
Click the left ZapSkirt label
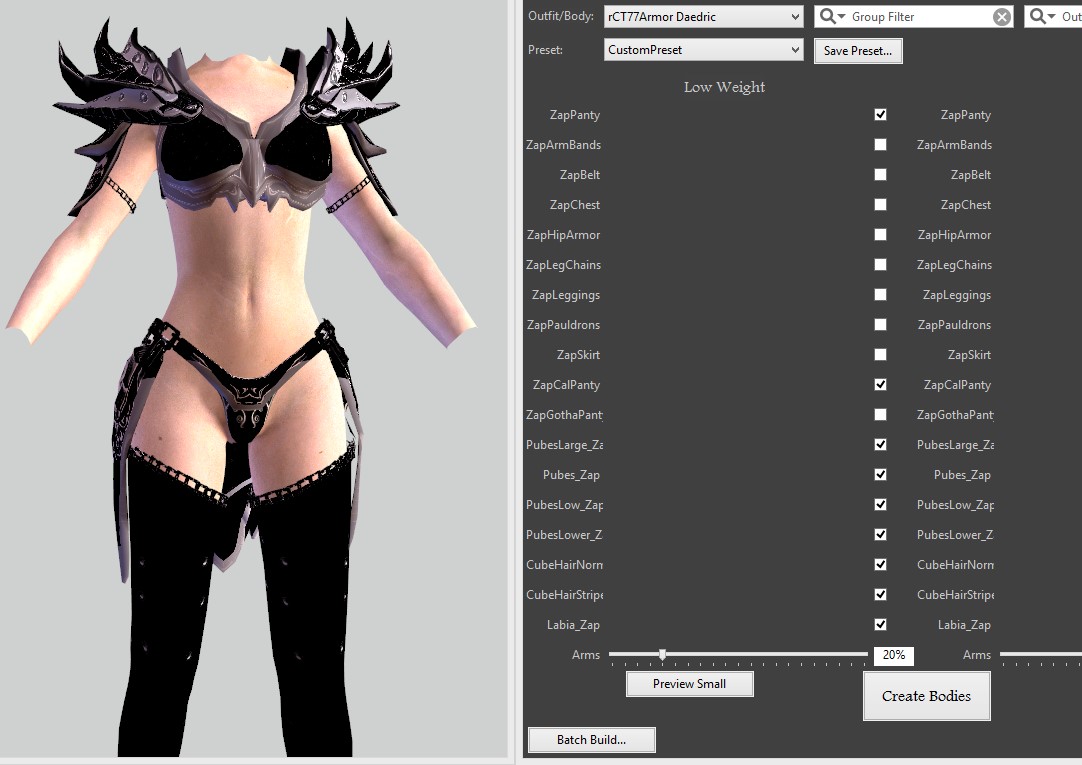[578, 355]
